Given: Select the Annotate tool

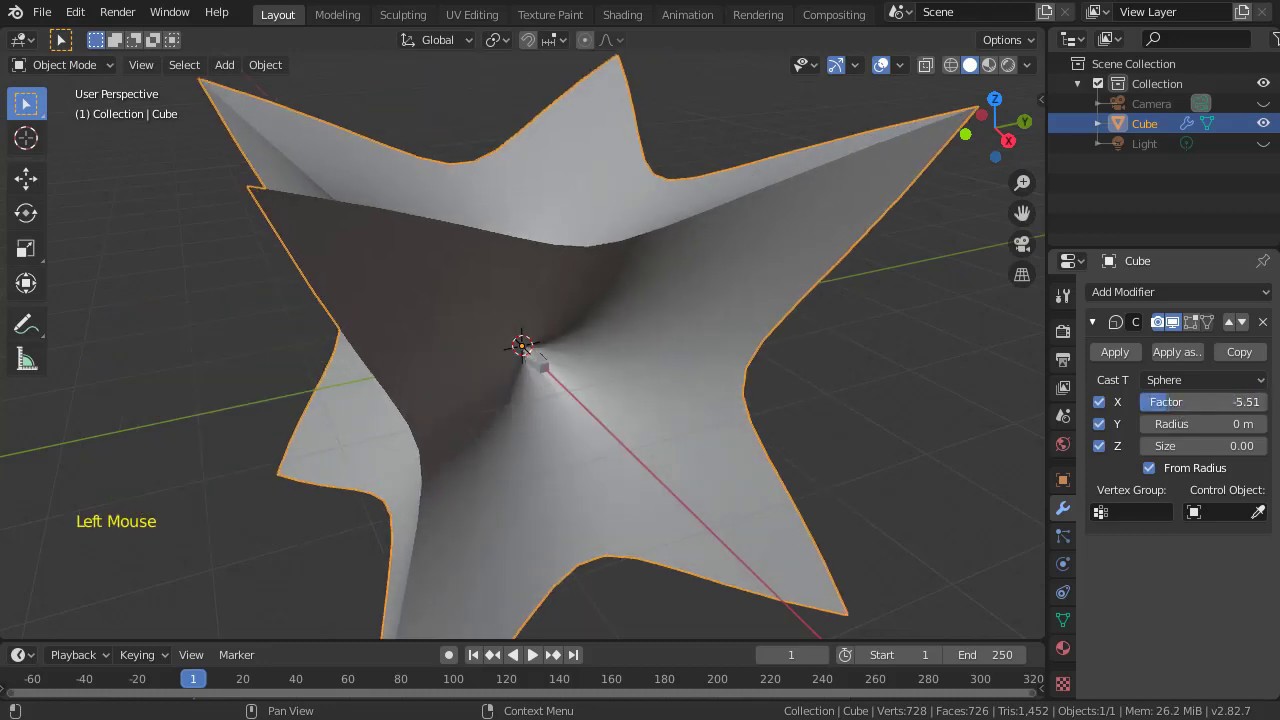Looking at the screenshot, I should [26, 325].
